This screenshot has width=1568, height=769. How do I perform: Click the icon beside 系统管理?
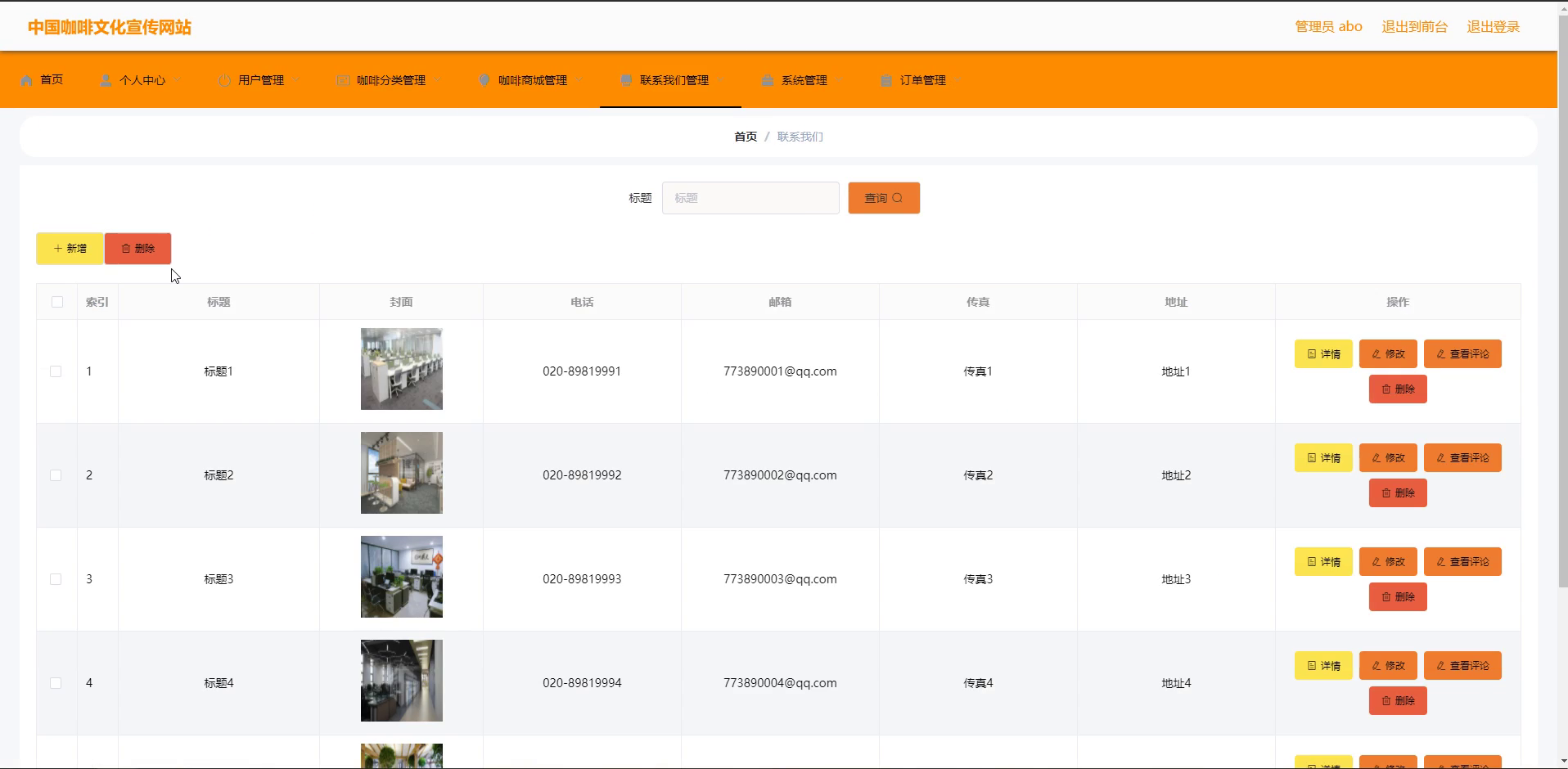pyautogui.click(x=768, y=80)
